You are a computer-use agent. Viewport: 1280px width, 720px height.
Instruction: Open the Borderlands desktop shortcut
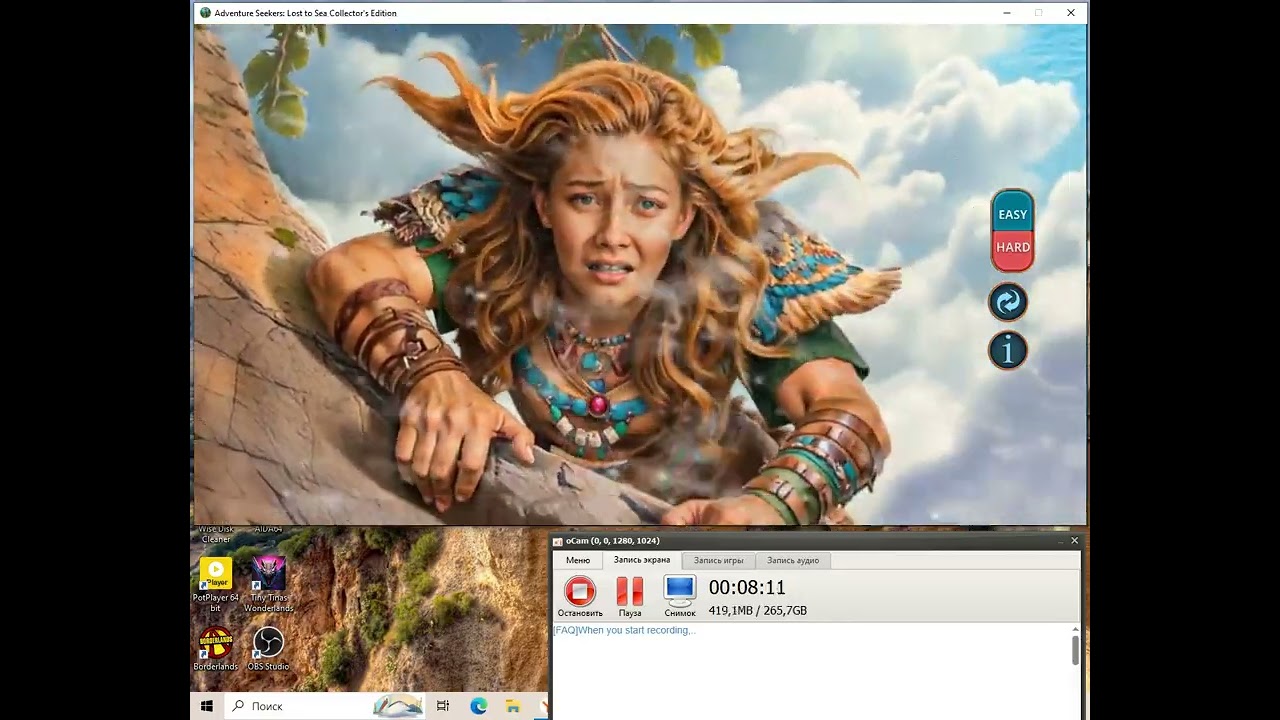[216, 649]
